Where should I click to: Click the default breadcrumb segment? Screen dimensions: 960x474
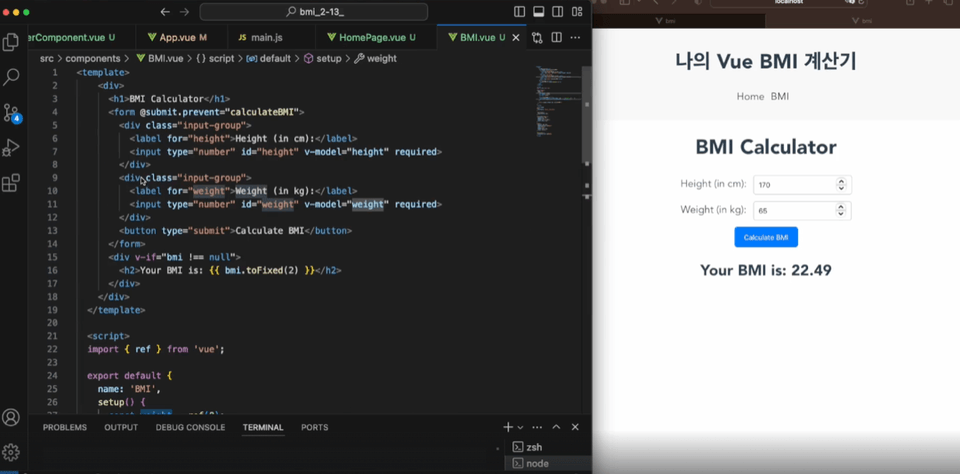tap(270, 59)
